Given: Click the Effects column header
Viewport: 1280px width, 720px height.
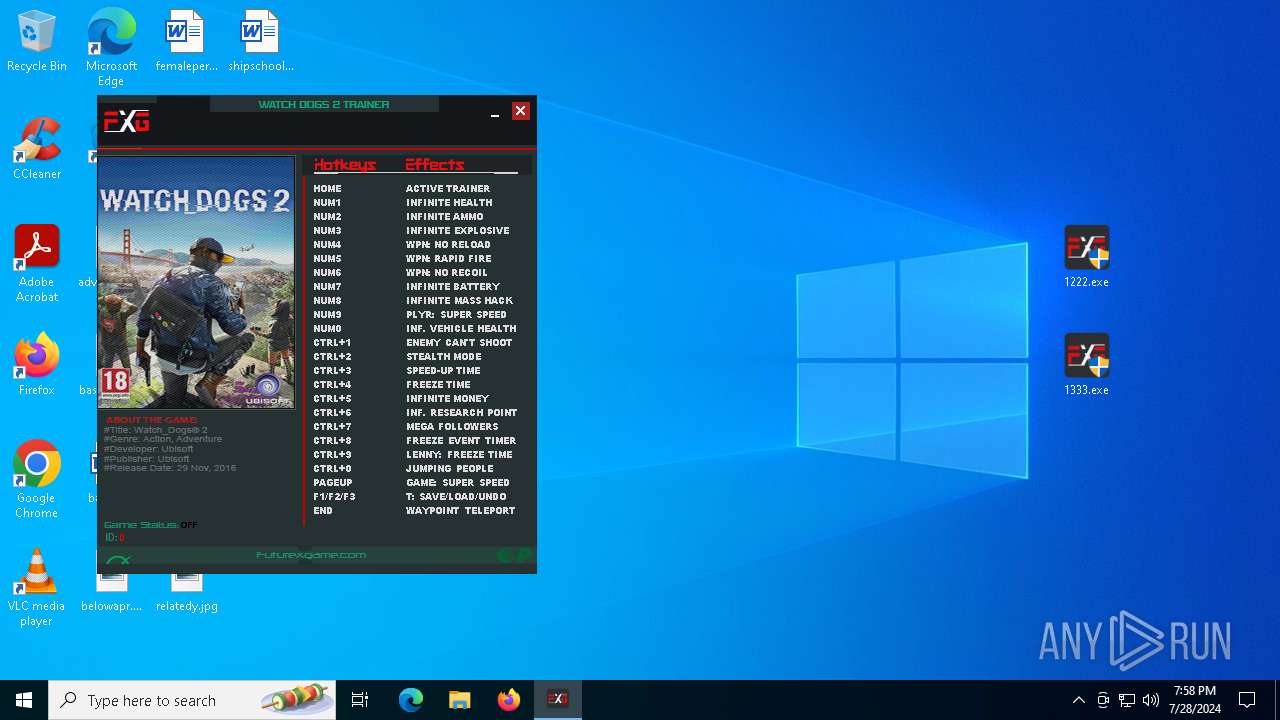Looking at the screenshot, I should pos(435,165).
